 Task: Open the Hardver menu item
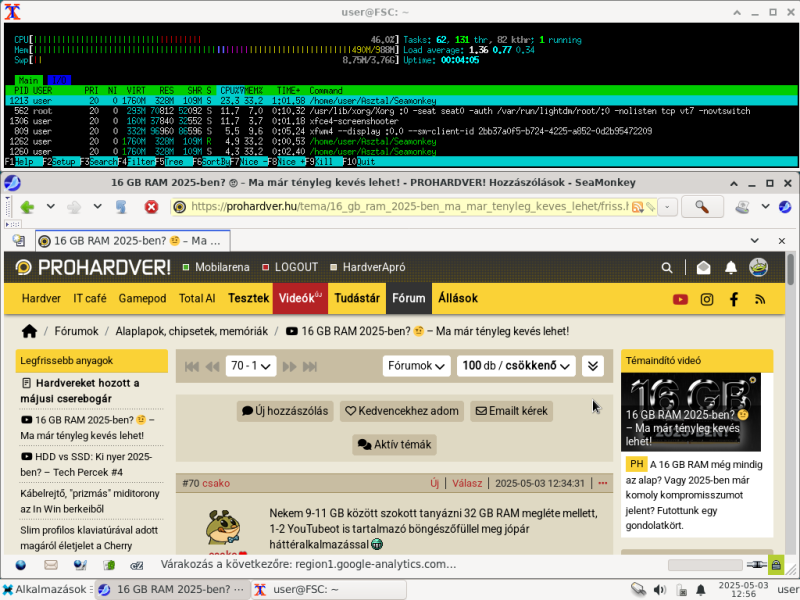coord(41,298)
